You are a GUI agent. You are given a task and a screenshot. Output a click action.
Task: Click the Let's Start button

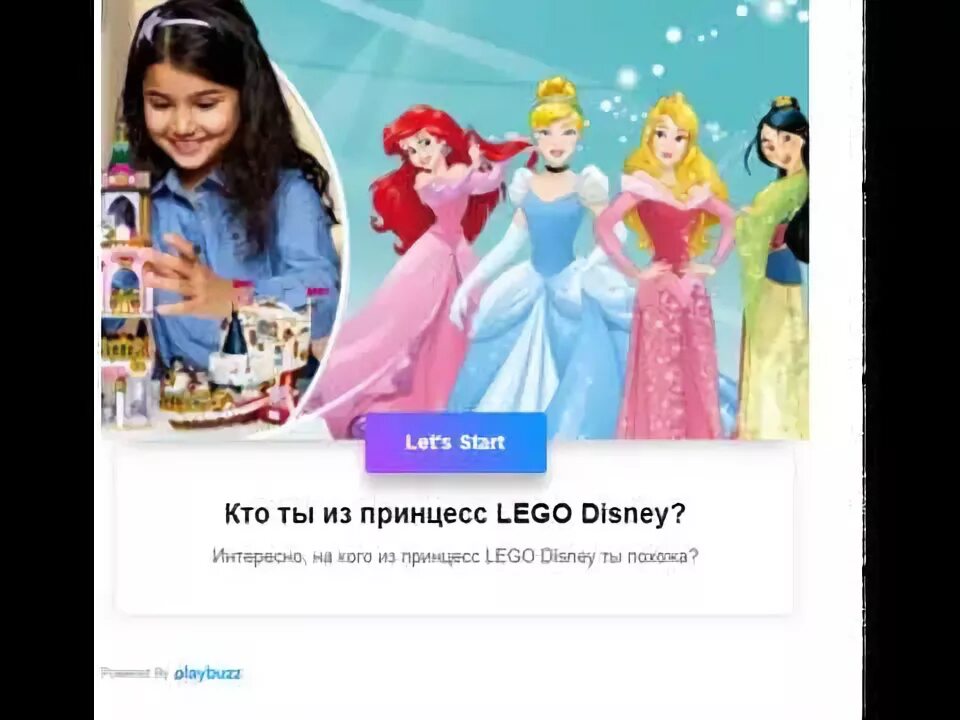[456, 443]
